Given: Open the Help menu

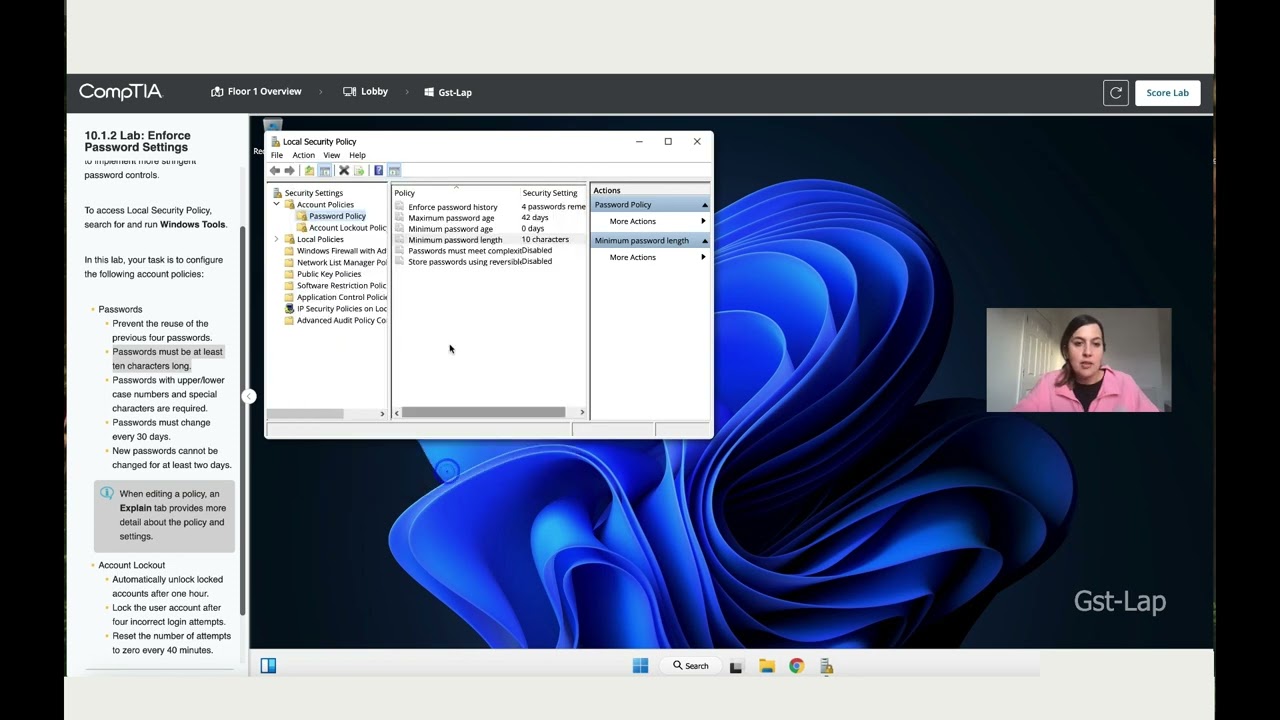Looking at the screenshot, I should [x=357, y=155].
